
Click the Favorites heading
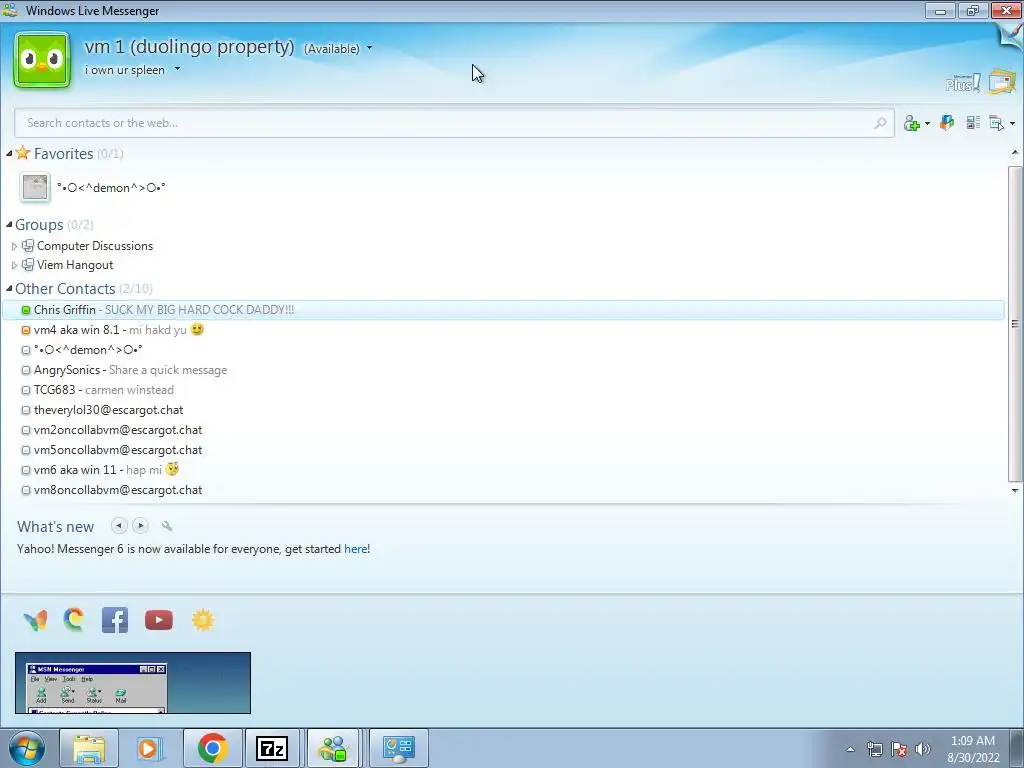(63, 153)
